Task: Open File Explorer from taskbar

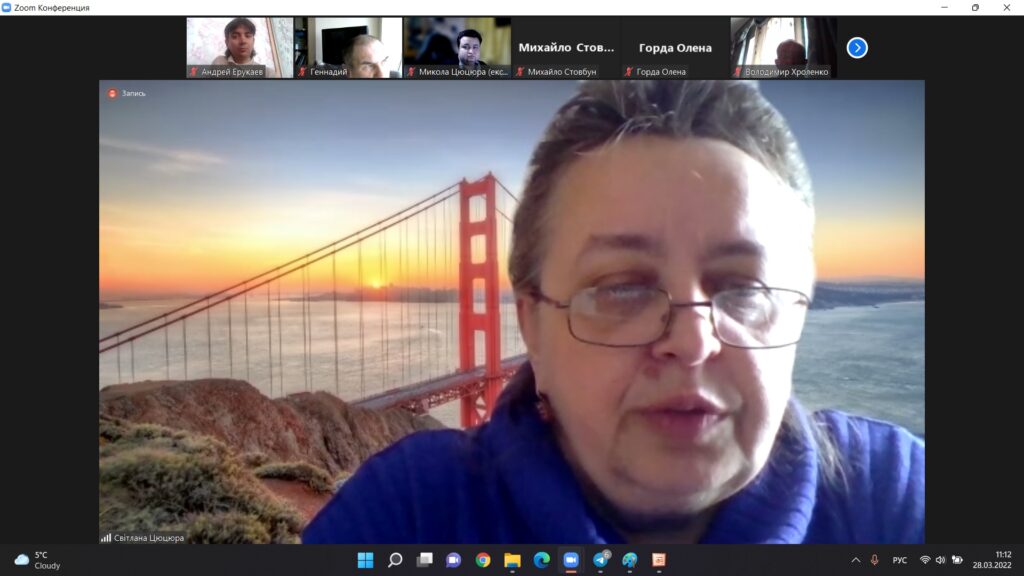Action: 512,560
